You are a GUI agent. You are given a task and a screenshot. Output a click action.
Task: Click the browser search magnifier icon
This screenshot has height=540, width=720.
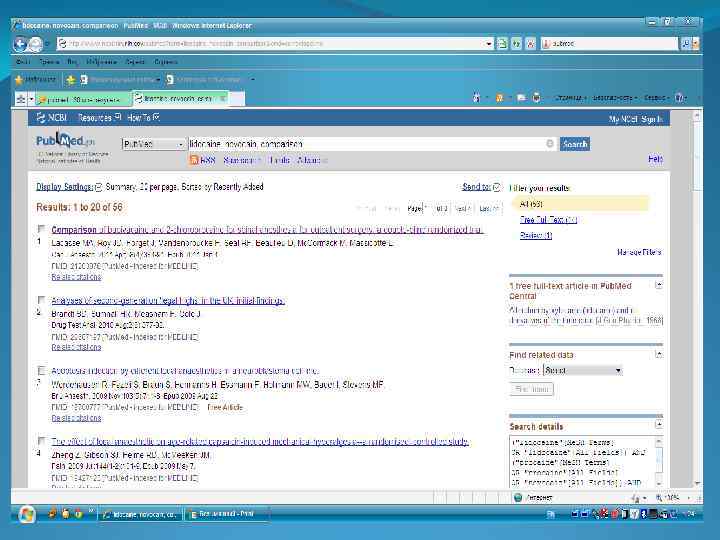pyautogui.click(x=686, y=44)
